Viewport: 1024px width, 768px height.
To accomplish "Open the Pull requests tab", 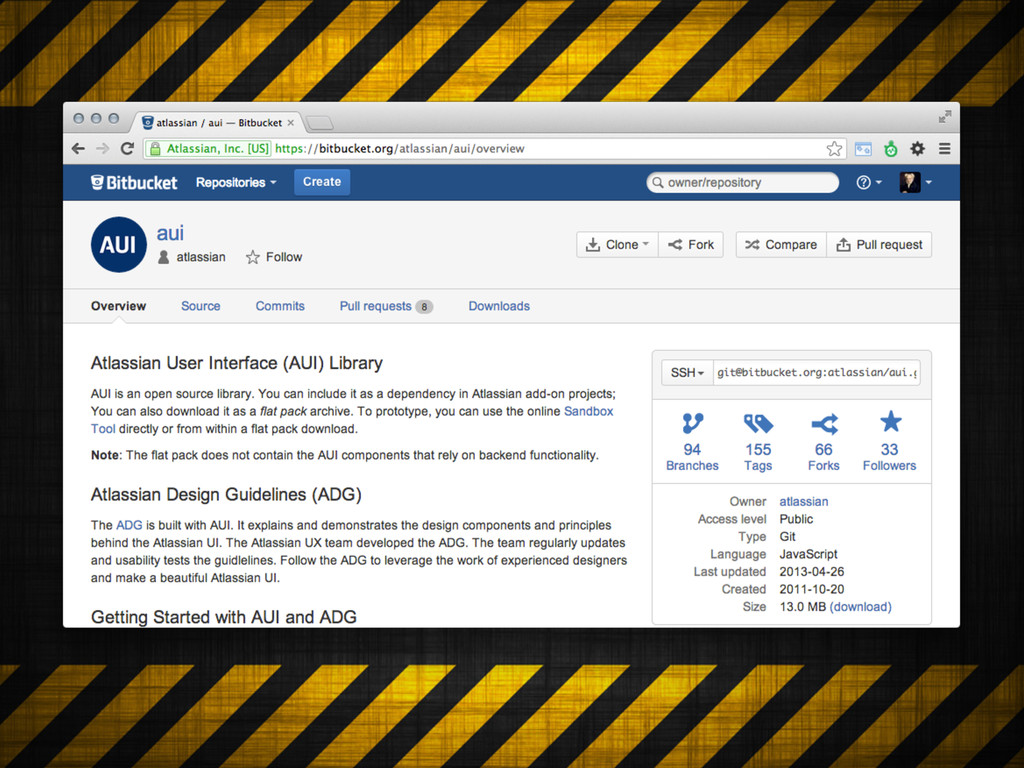I will pos(376,306).
